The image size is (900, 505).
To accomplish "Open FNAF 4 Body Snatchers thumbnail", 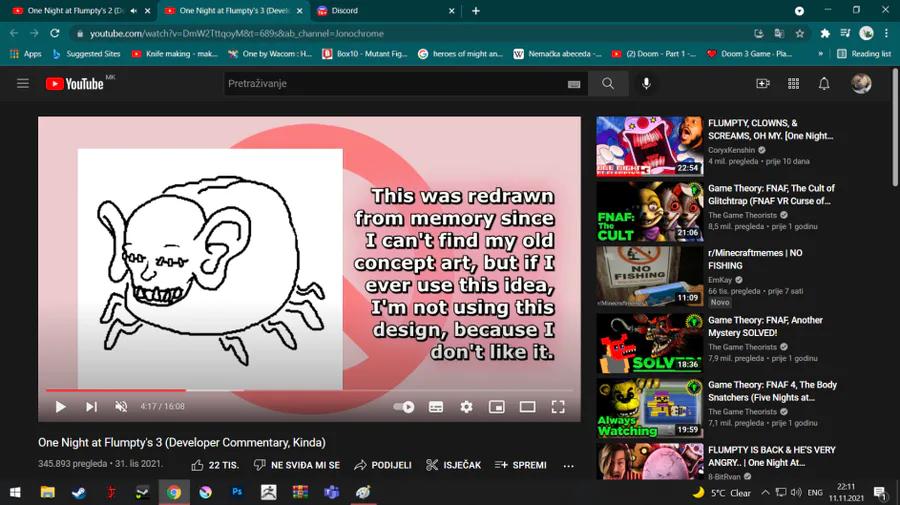I will 649,408.
